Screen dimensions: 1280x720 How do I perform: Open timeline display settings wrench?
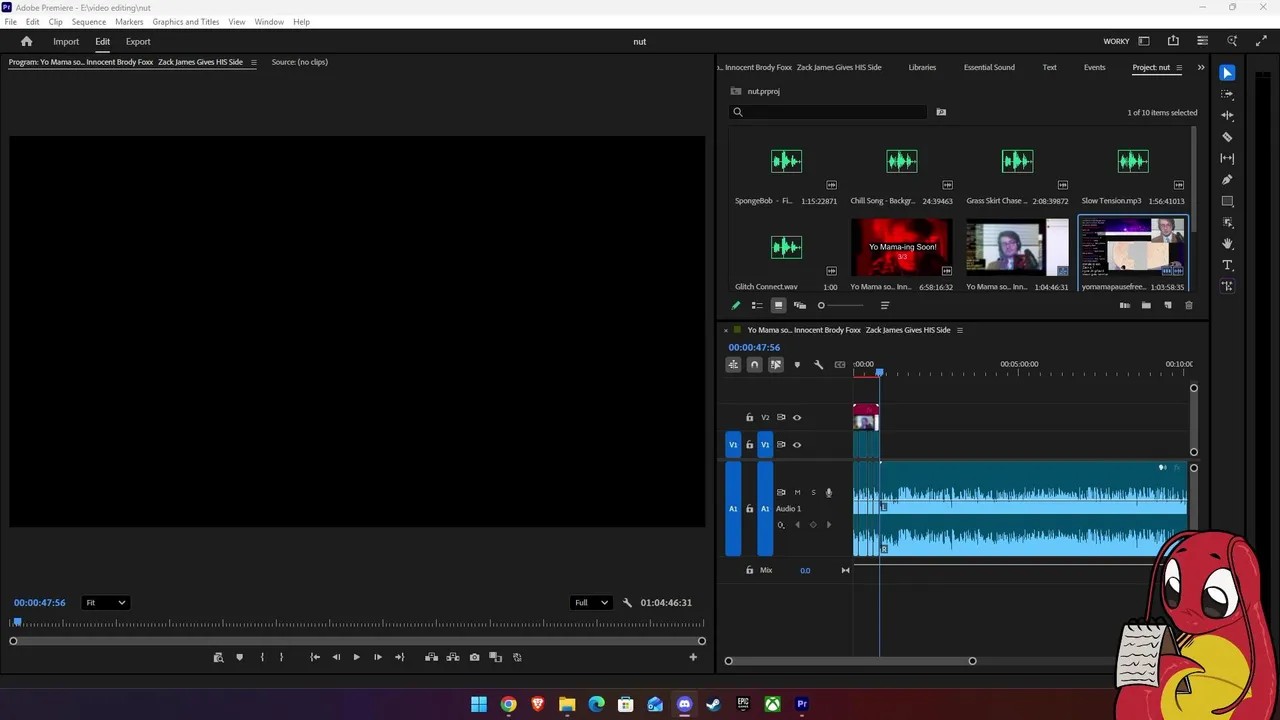(818, 365)
